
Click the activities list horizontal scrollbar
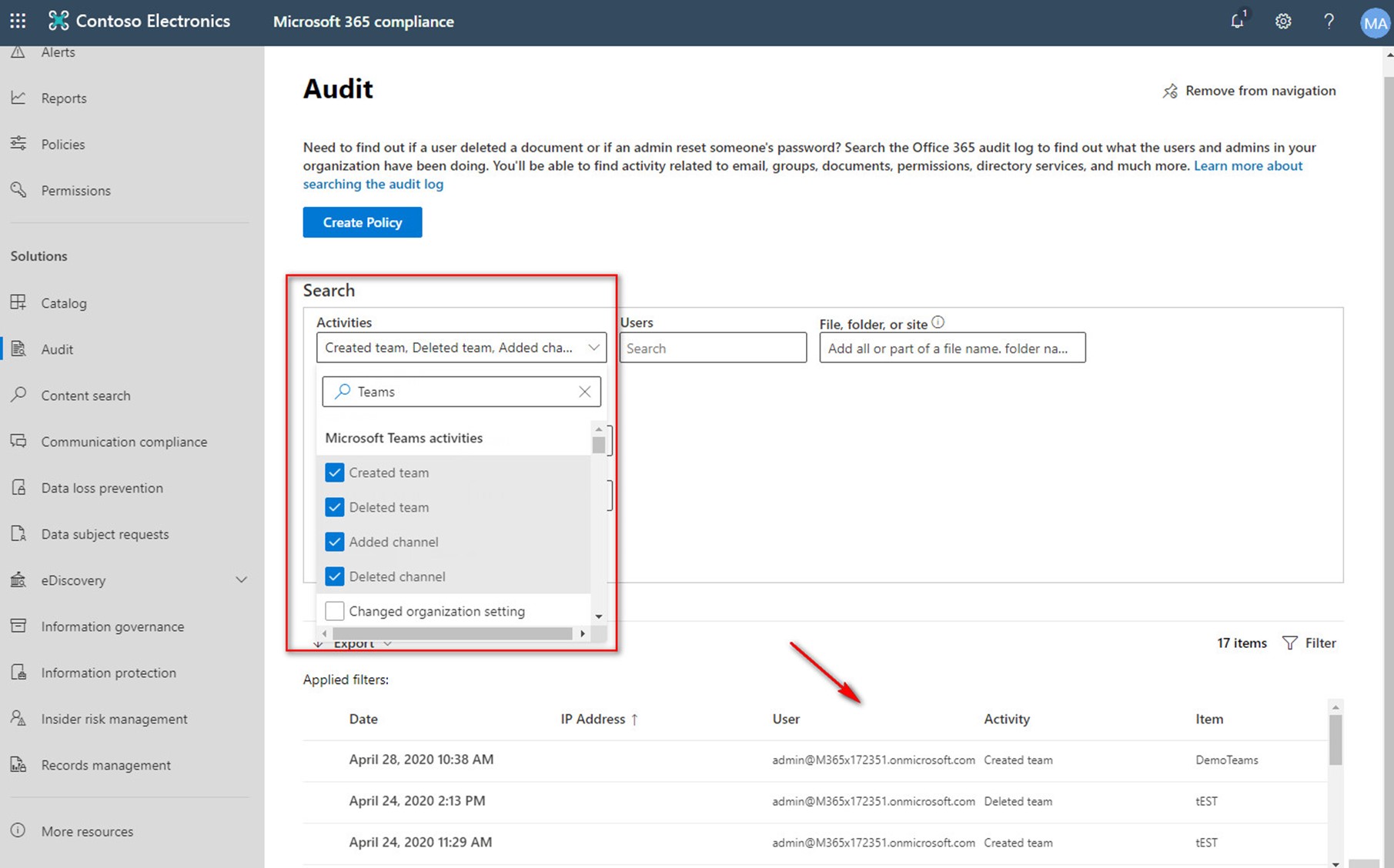point(453,633)
